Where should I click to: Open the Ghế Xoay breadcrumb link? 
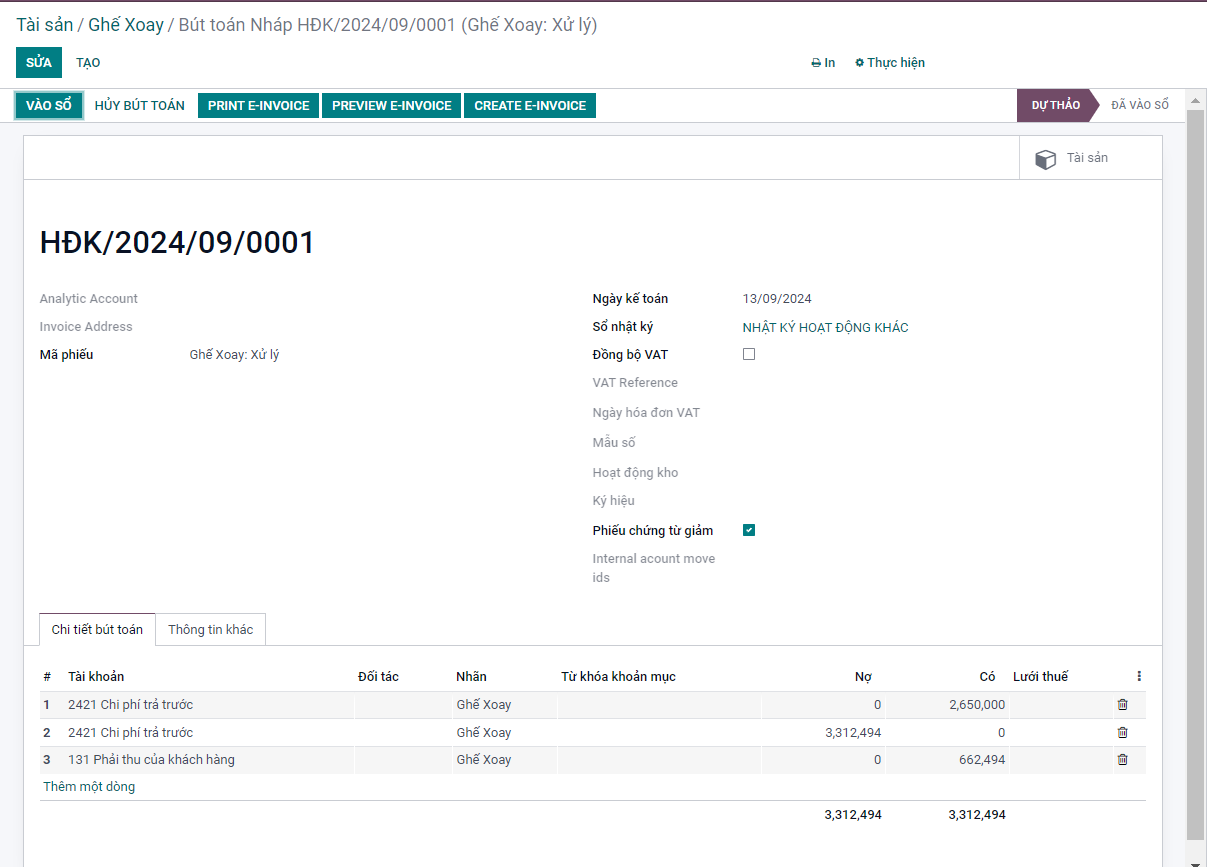(126, 25)
